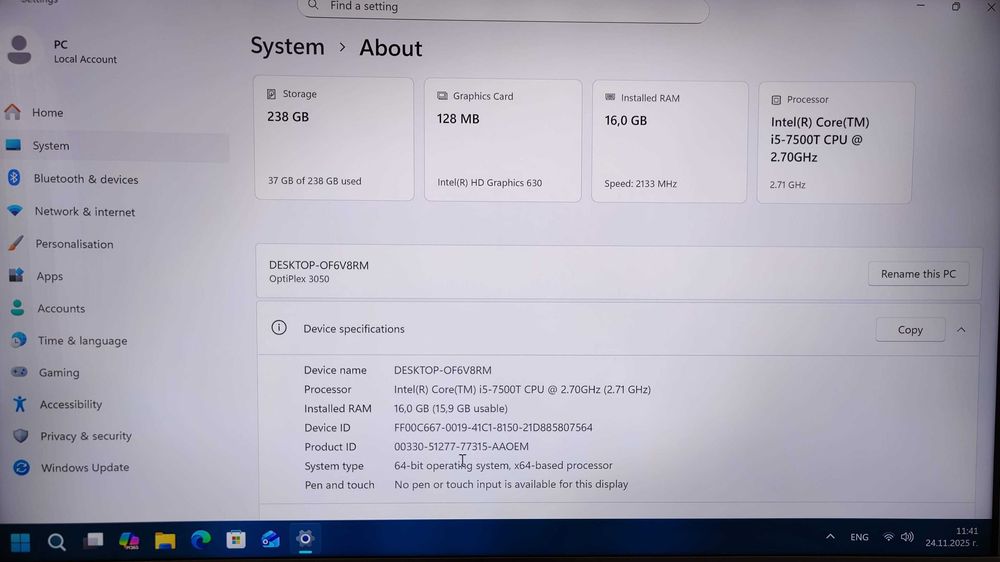Open the clock and date flyout
This screenshot has height=562, width=1000.
click(x=952, y=537)
